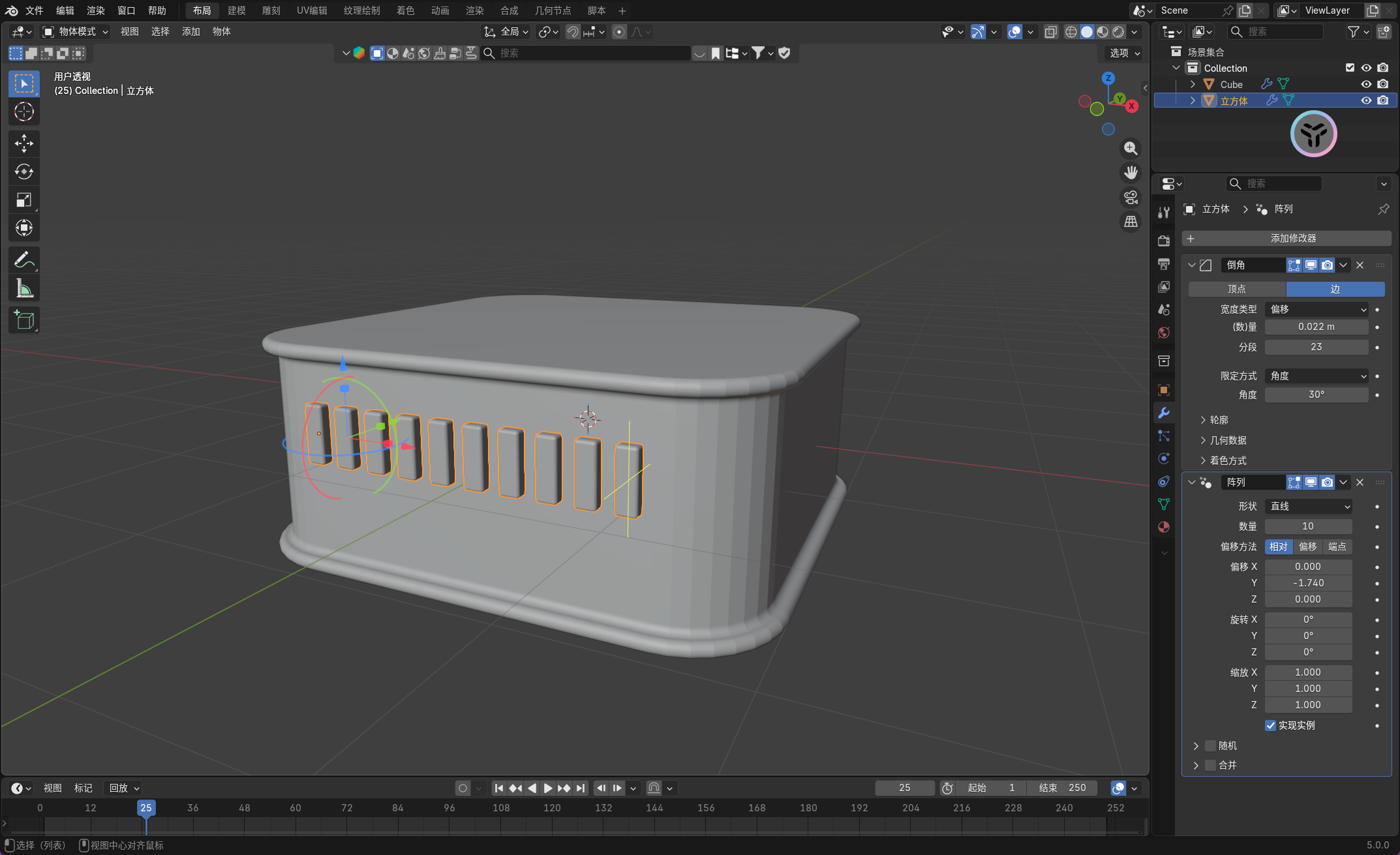Open the 编辑 menu
Screen dimensions: 1400x855
coord(65,10)
